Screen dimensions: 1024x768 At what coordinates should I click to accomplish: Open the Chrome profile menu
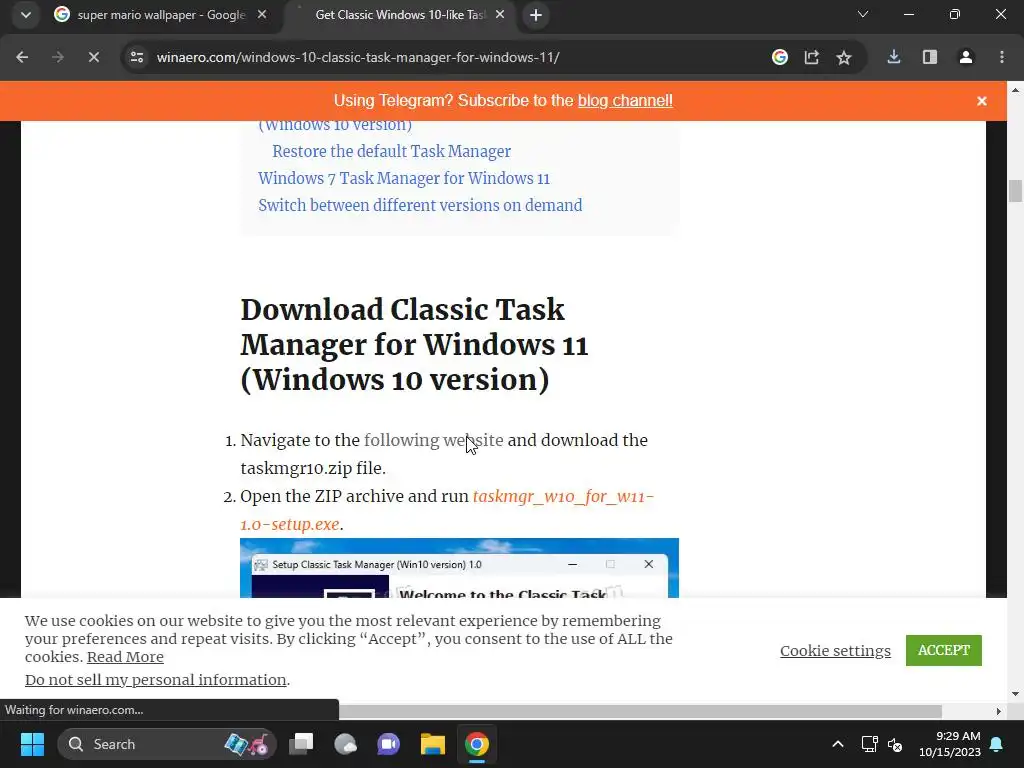[x=966, y=57]
